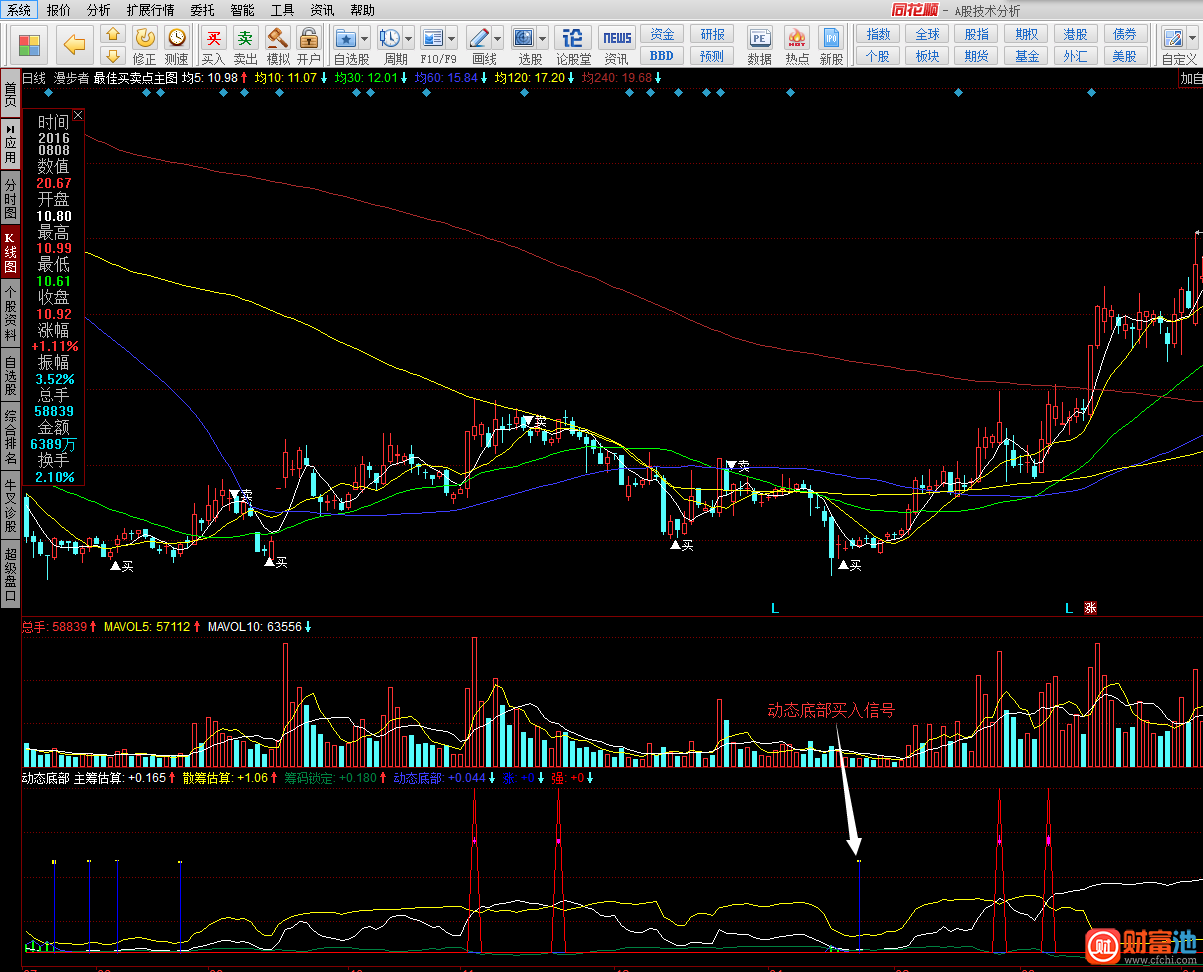Close the price info panel with X
The image size is (1203, 972).
click(78, 115)
